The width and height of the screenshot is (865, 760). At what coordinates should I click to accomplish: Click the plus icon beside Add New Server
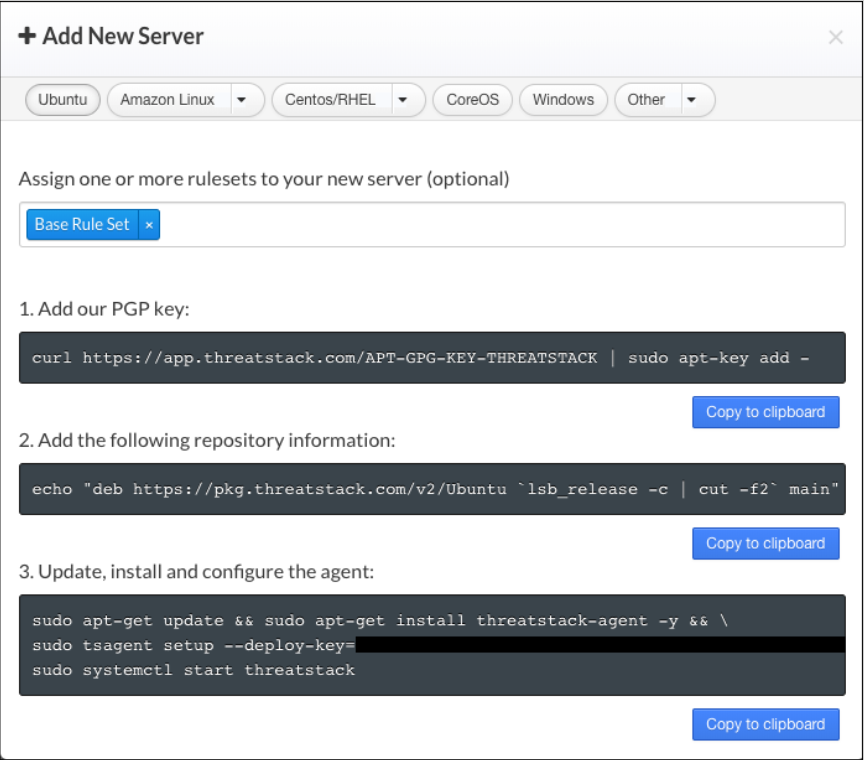pyautogui.click(x=27, y=36)
